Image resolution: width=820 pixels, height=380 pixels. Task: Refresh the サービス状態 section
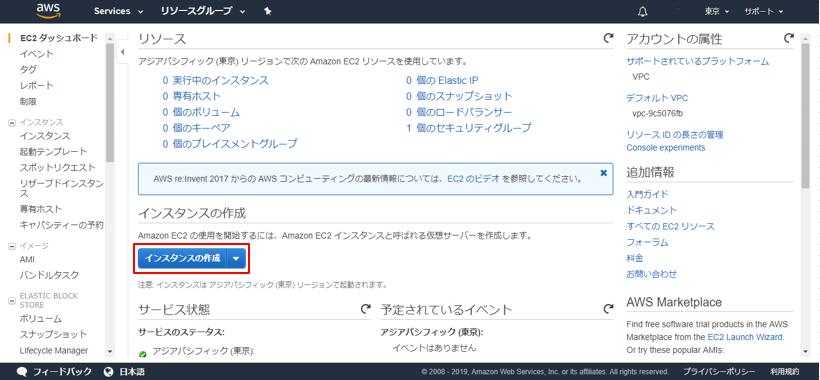[x=366, y=309]
